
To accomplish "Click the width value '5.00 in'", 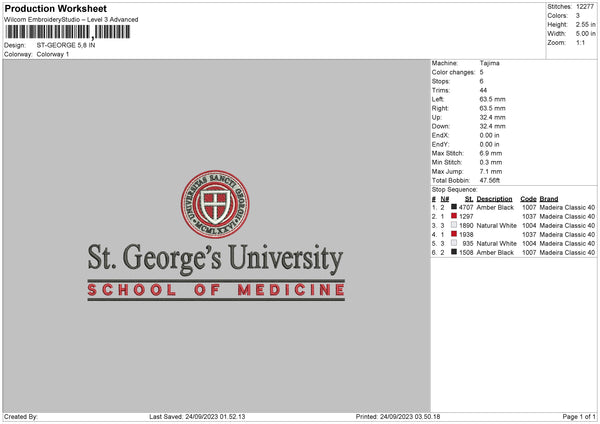I will [x=586, y=34].
